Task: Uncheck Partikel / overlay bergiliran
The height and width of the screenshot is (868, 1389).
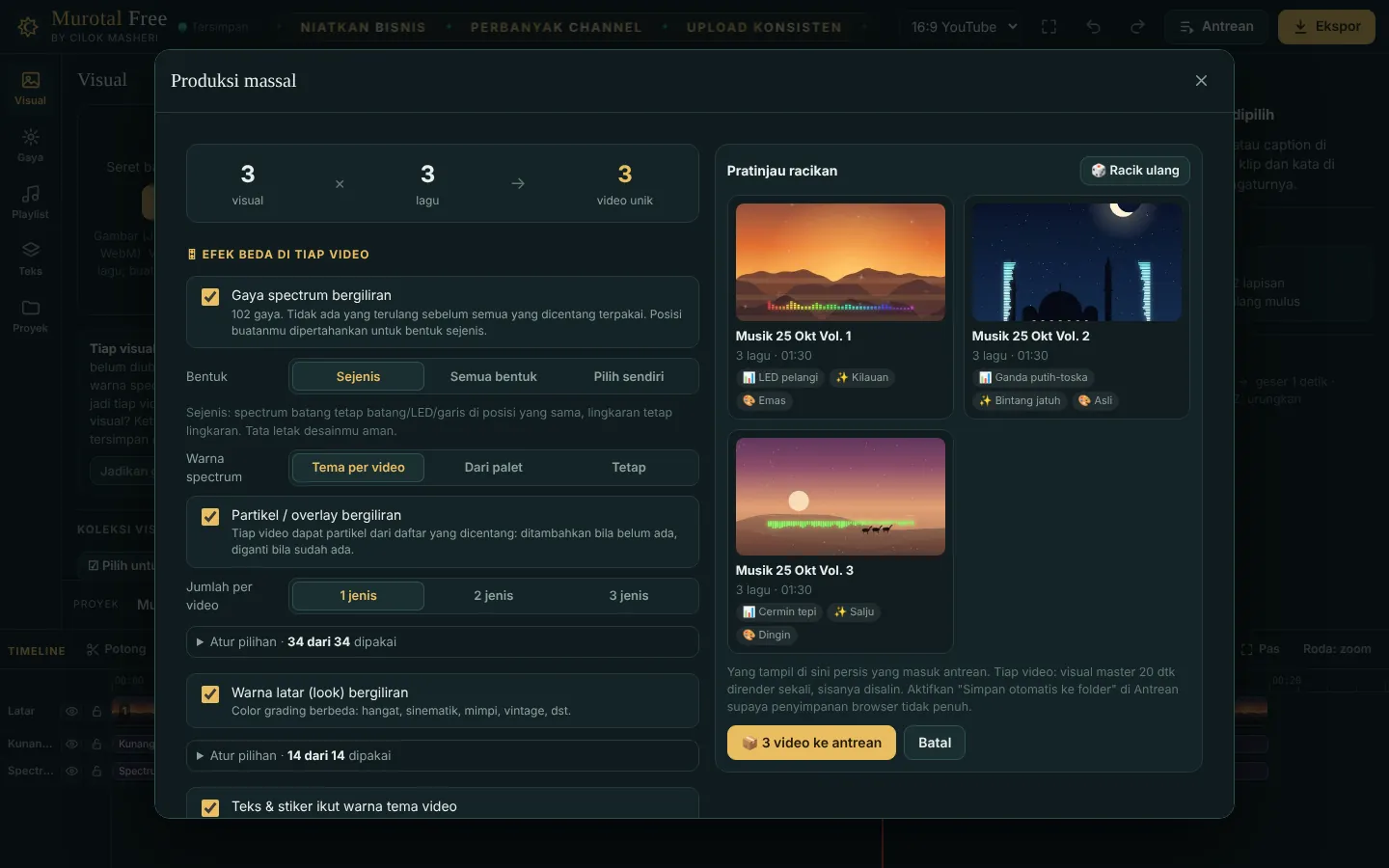Action: 210,517
